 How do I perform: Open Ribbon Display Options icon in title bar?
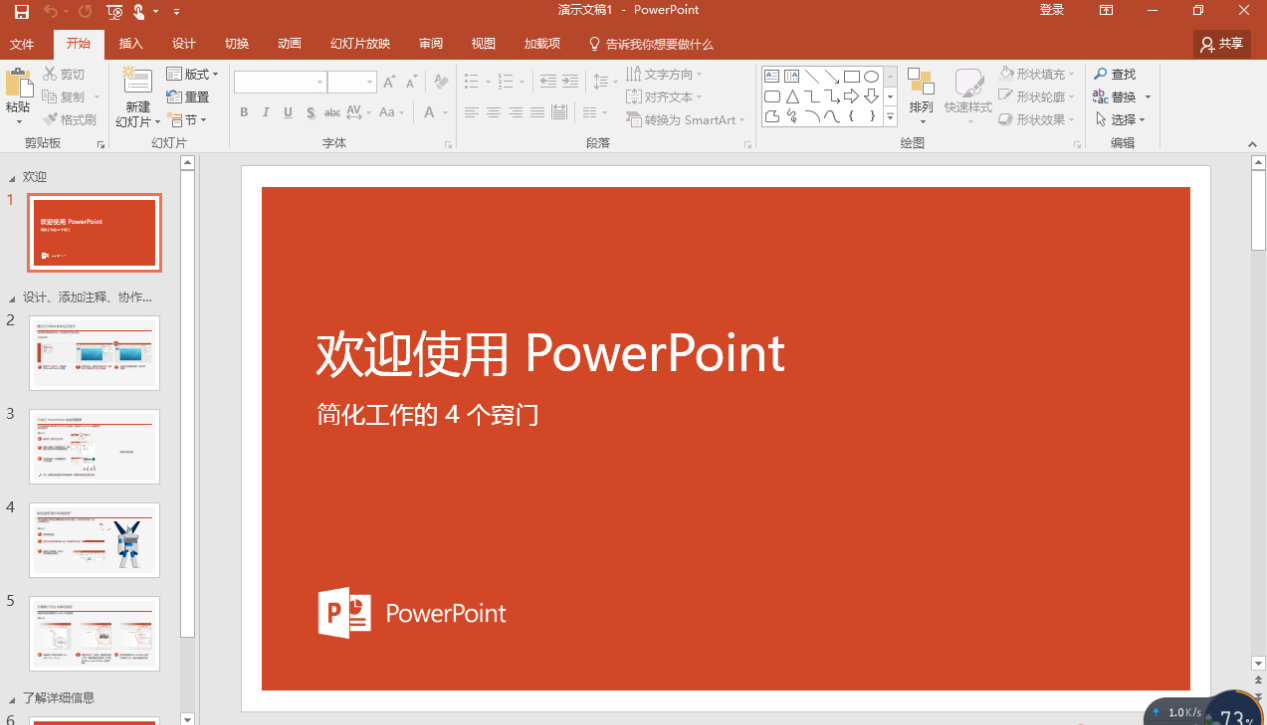click(x=1106, y=11)
